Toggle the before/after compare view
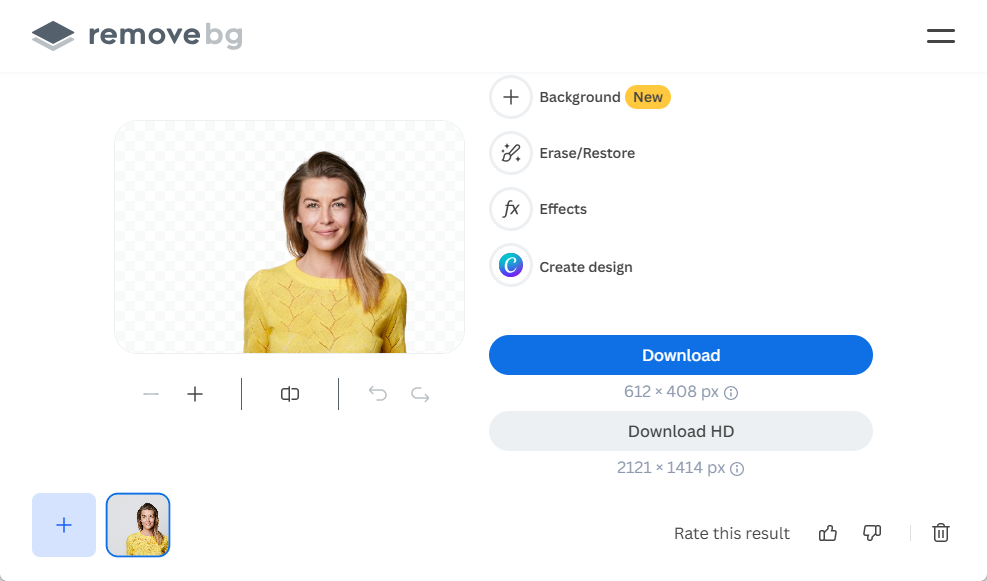This screenshot has width=987, height=581. 290,394
